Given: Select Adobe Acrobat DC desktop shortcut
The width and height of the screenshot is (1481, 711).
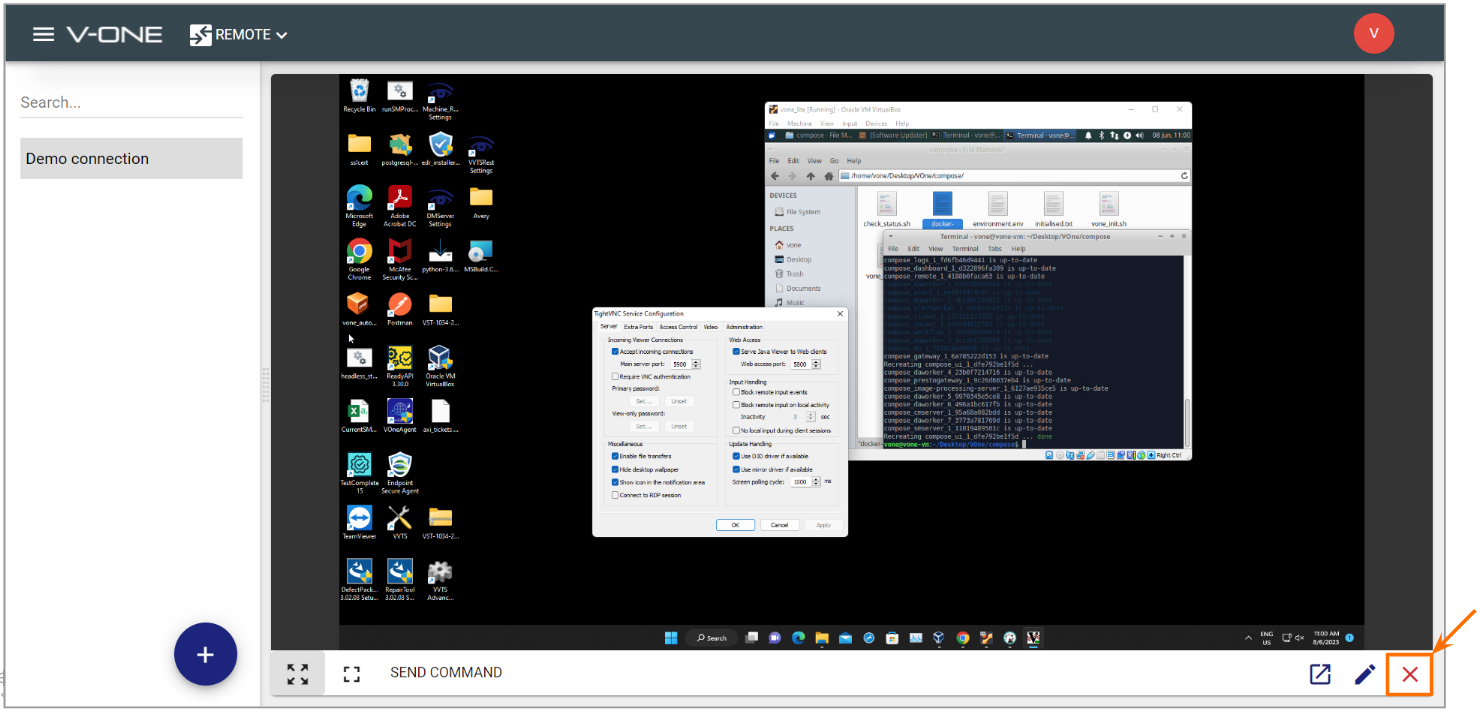Looking at the screenshot, I should point(399,205).
